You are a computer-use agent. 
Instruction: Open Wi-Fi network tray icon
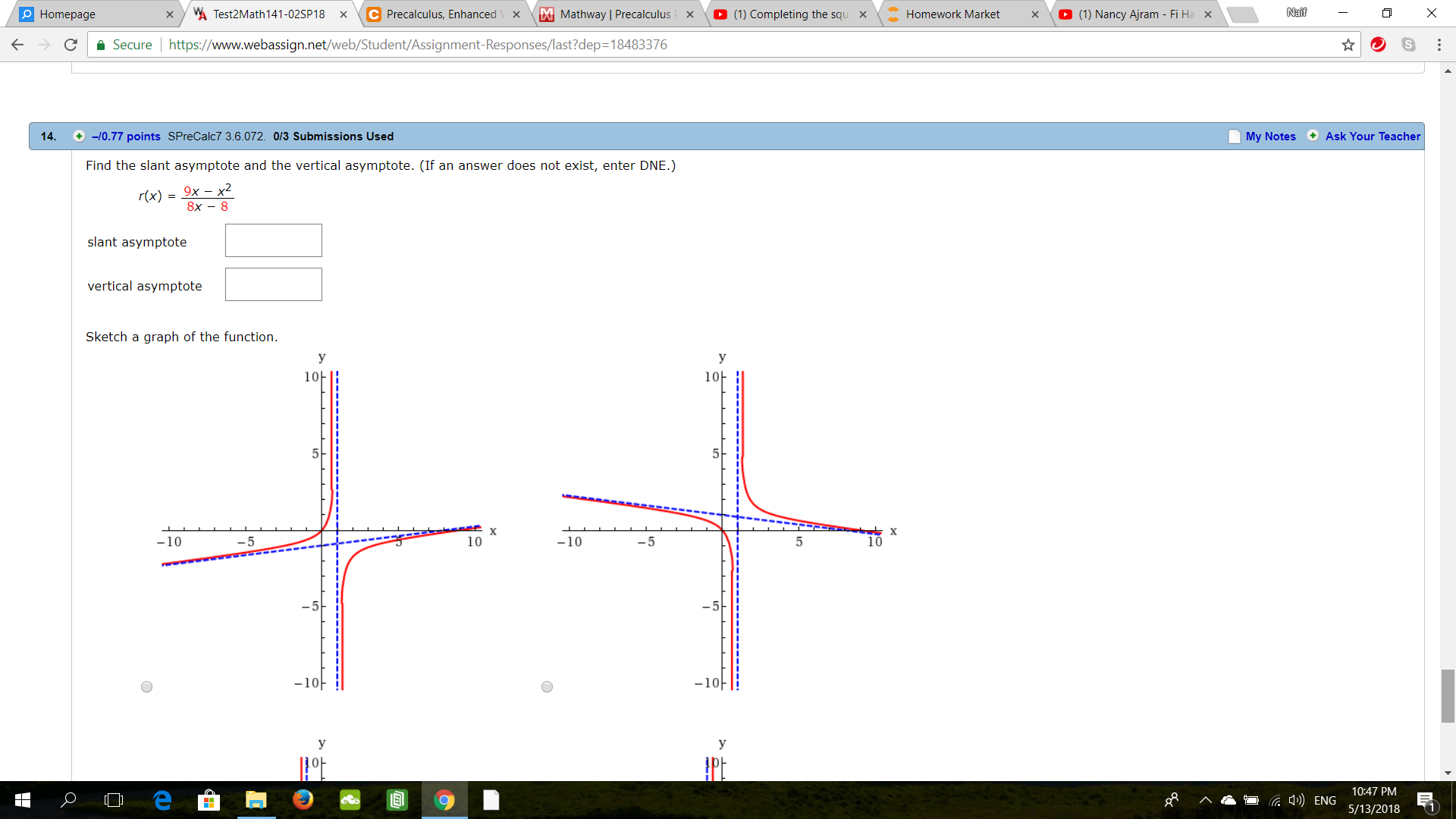[1276, 800]
